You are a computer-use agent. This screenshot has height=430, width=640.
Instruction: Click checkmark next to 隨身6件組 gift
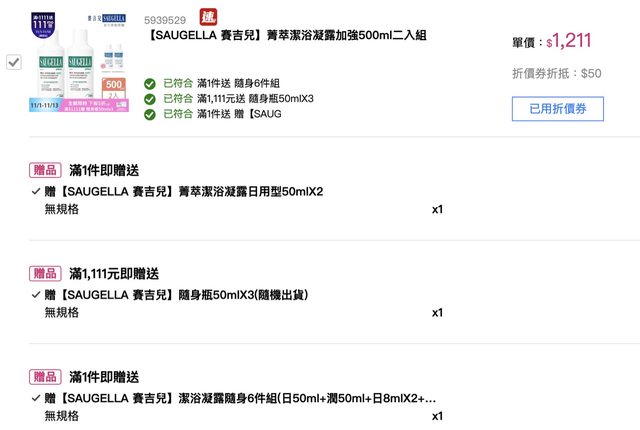point(36,398)
